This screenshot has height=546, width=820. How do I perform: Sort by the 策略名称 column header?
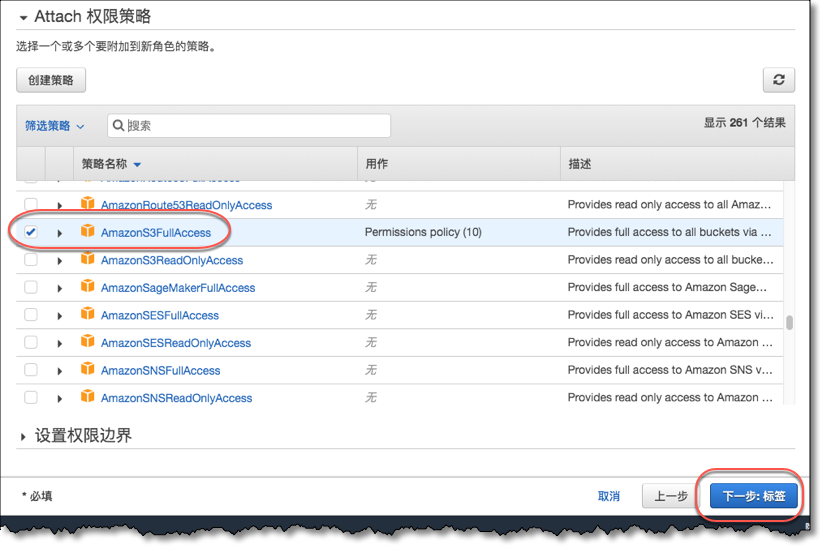pyautogui.click(x=111, y=164)
